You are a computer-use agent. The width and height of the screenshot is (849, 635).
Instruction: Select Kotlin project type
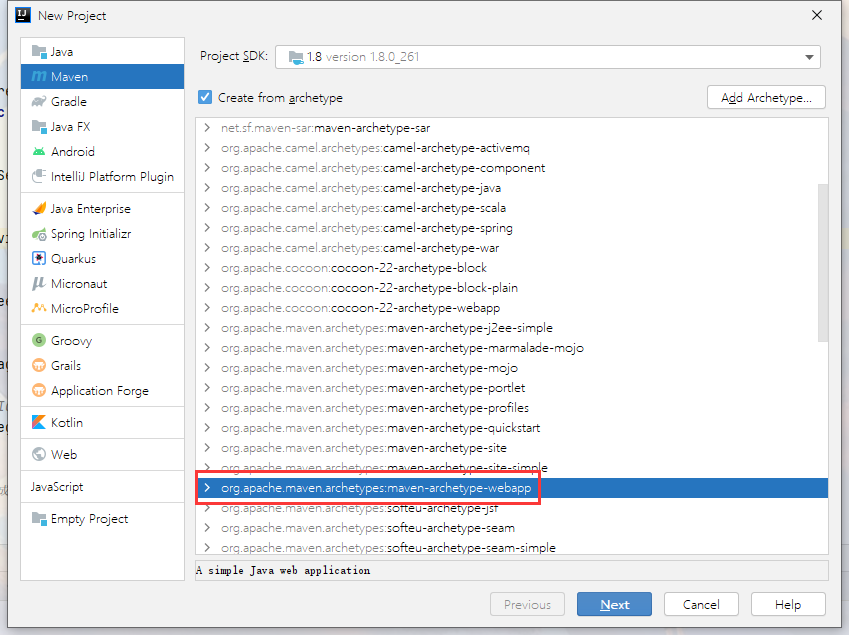(x=102, y=422)
